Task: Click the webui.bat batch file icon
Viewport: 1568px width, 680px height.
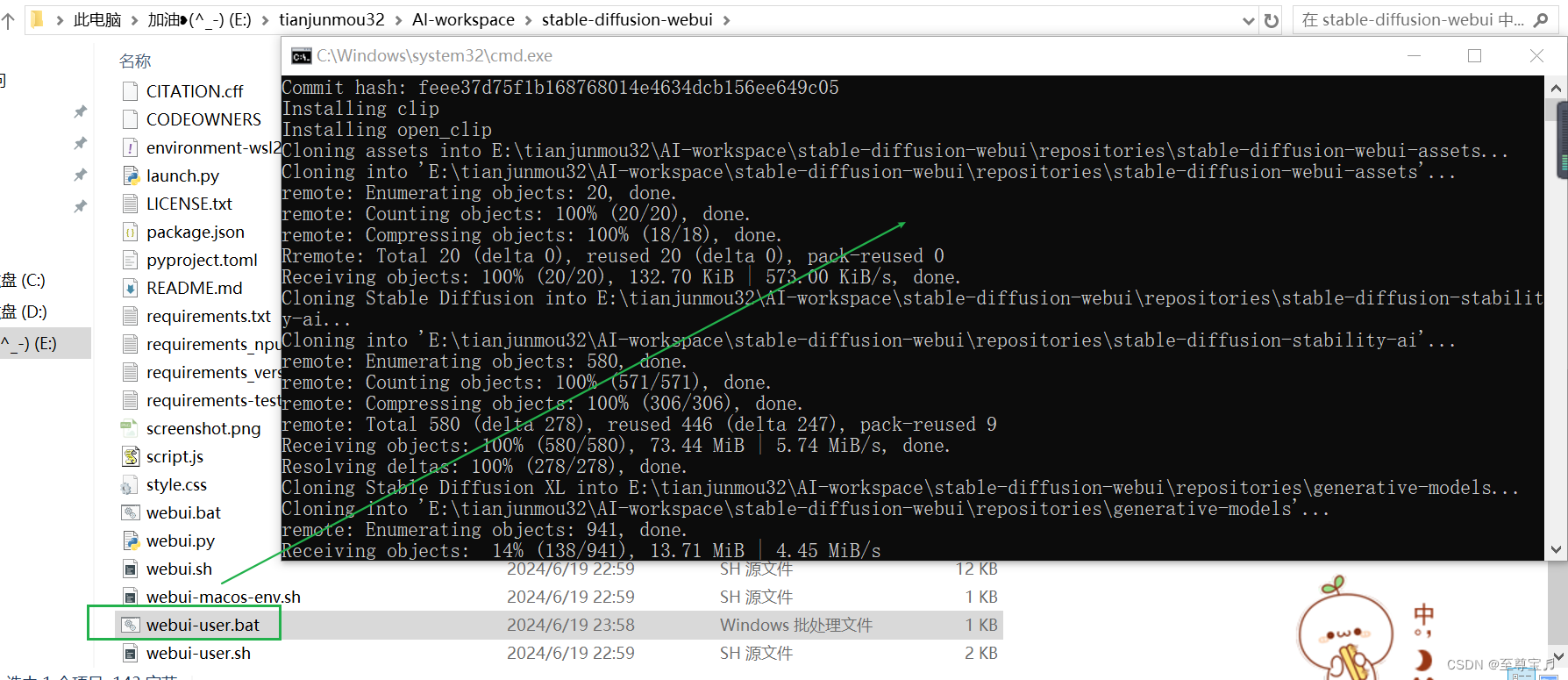Action: coord(131,512)
